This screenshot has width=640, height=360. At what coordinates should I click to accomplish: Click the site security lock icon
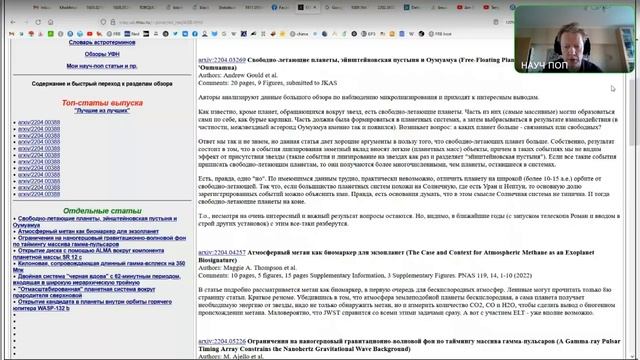113,22
